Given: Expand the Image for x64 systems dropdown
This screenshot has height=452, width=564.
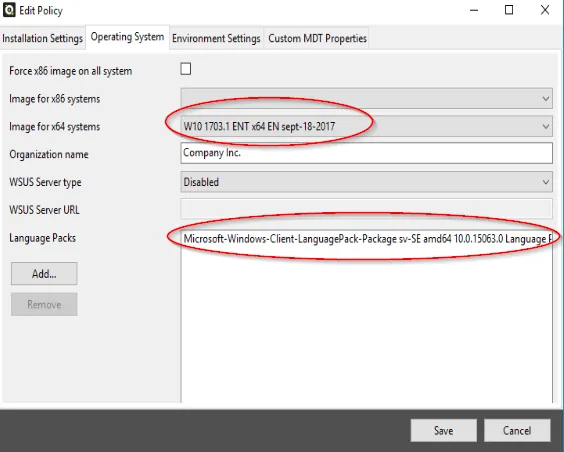Looking at the screenshot, I should [x=367, y=126].
